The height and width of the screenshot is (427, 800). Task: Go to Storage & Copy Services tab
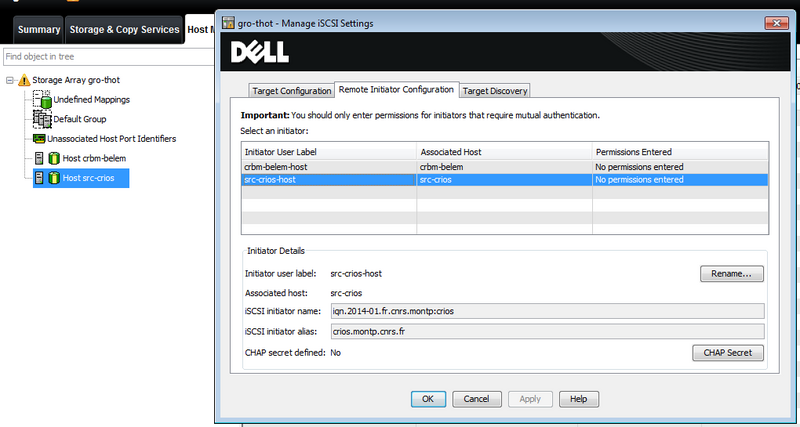click(124, 29)
